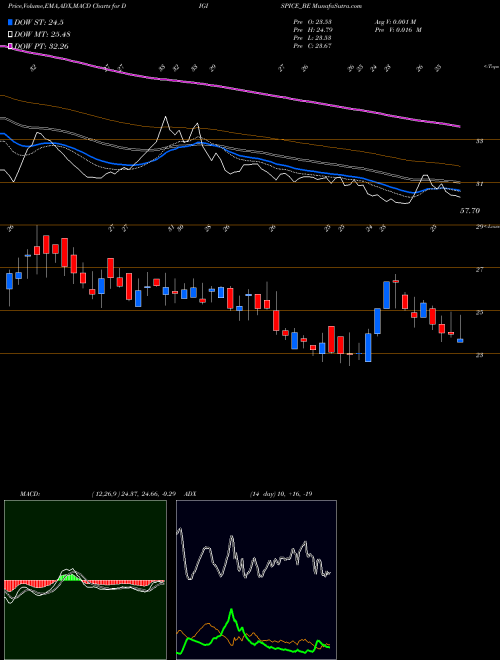Image resolution: width=500 pixels, height=660 pixels.
Task: Click the MACD '(12,26,9) 24.37, 24.66, -0.29' values
Action: click(136, 494)
